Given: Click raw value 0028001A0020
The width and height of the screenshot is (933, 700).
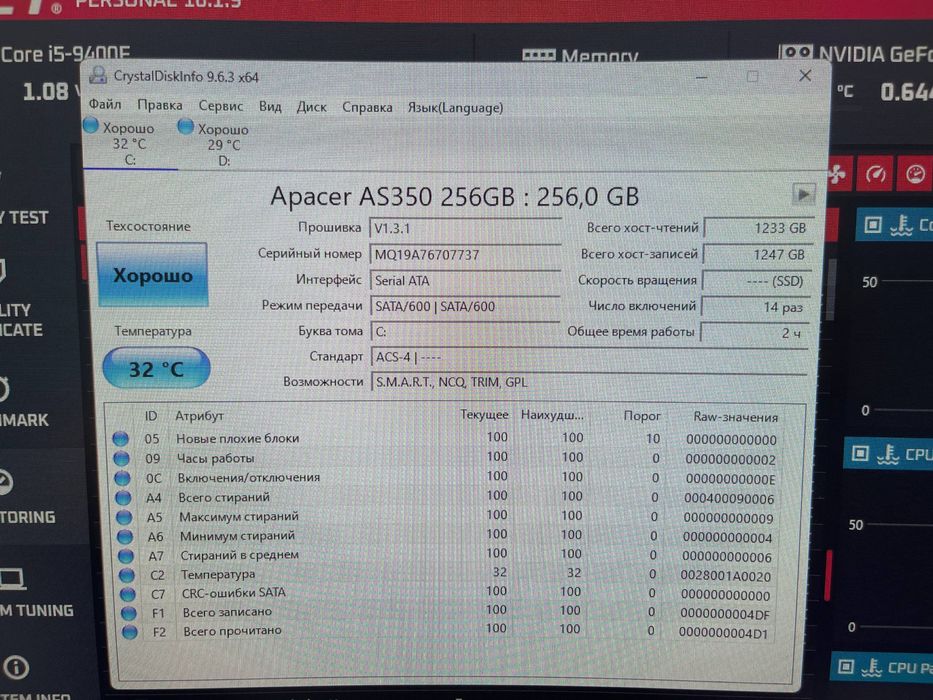Looking at the screenshot, I should click(x=725, y=576).
